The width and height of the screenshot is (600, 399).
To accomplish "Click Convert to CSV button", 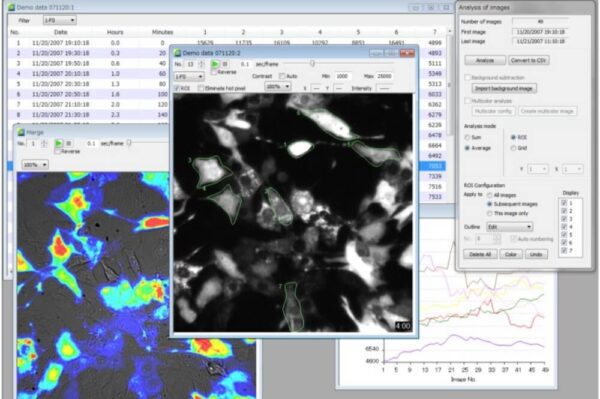I will pos(528,60).
